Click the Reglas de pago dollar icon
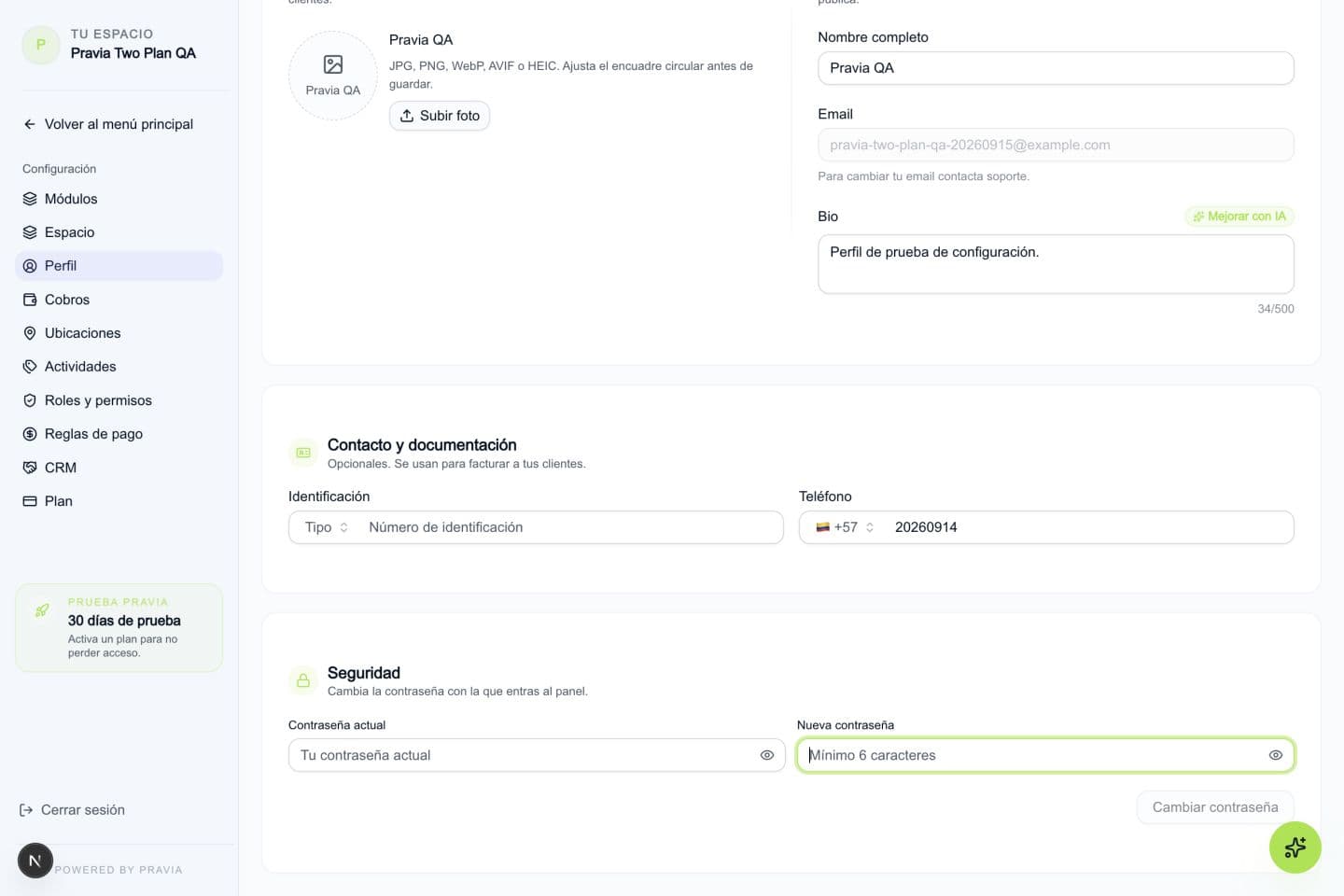 point(30,434)
